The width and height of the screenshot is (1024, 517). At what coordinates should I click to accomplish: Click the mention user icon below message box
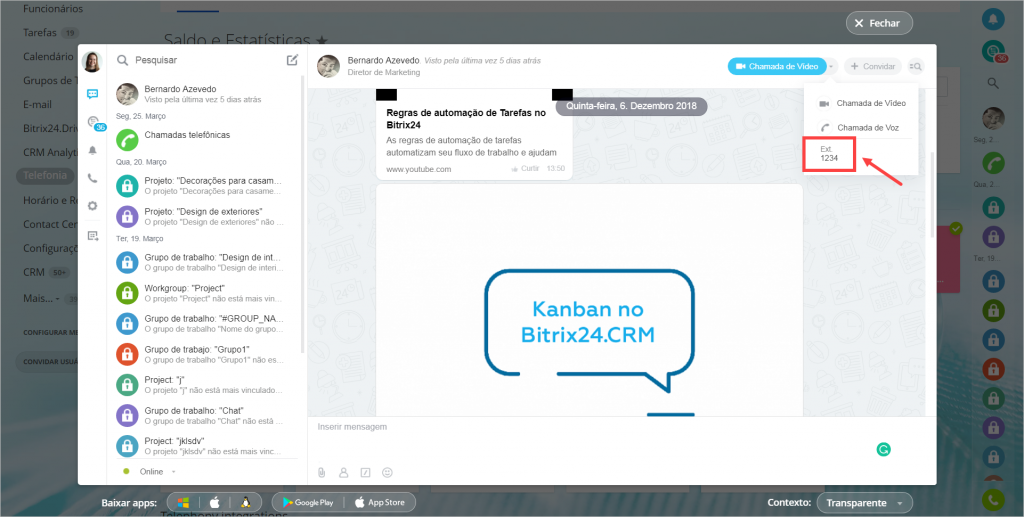(x=344, y=472)
